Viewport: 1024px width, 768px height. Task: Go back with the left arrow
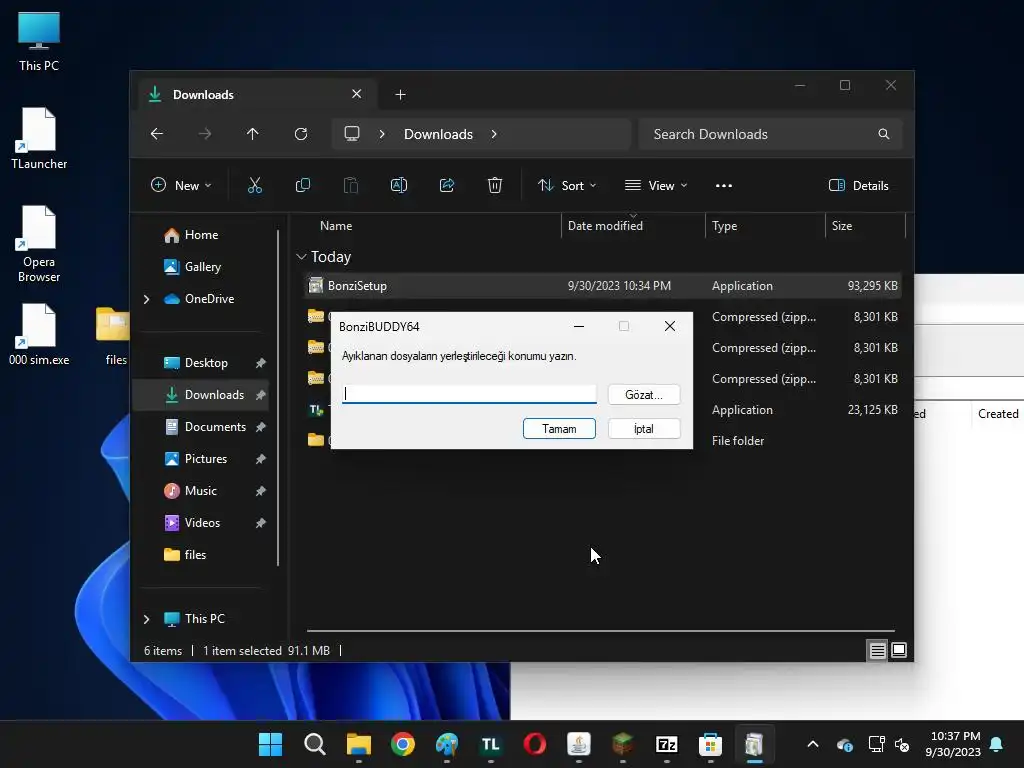click(157, 134)
